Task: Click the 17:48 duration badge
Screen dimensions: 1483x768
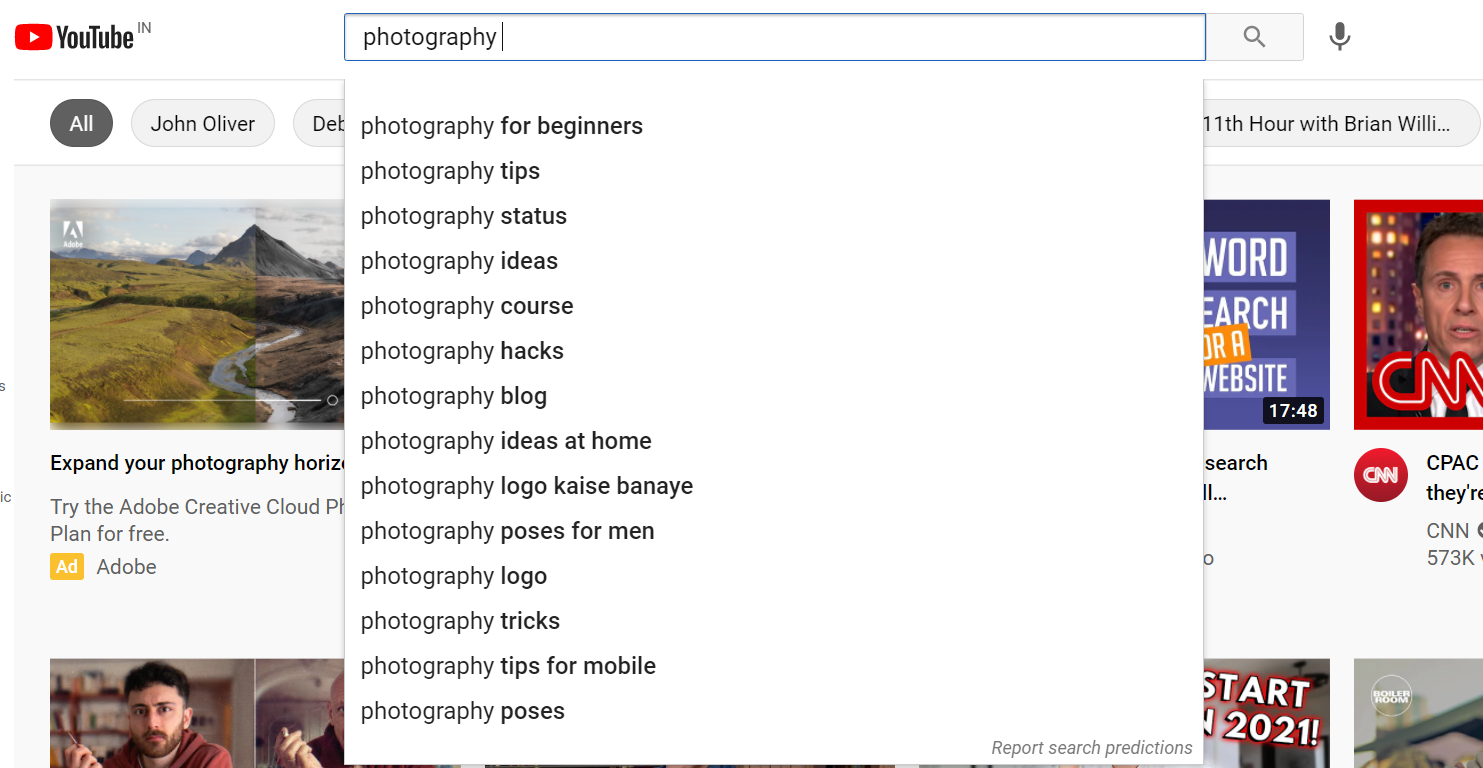Action: [1295, 410]
